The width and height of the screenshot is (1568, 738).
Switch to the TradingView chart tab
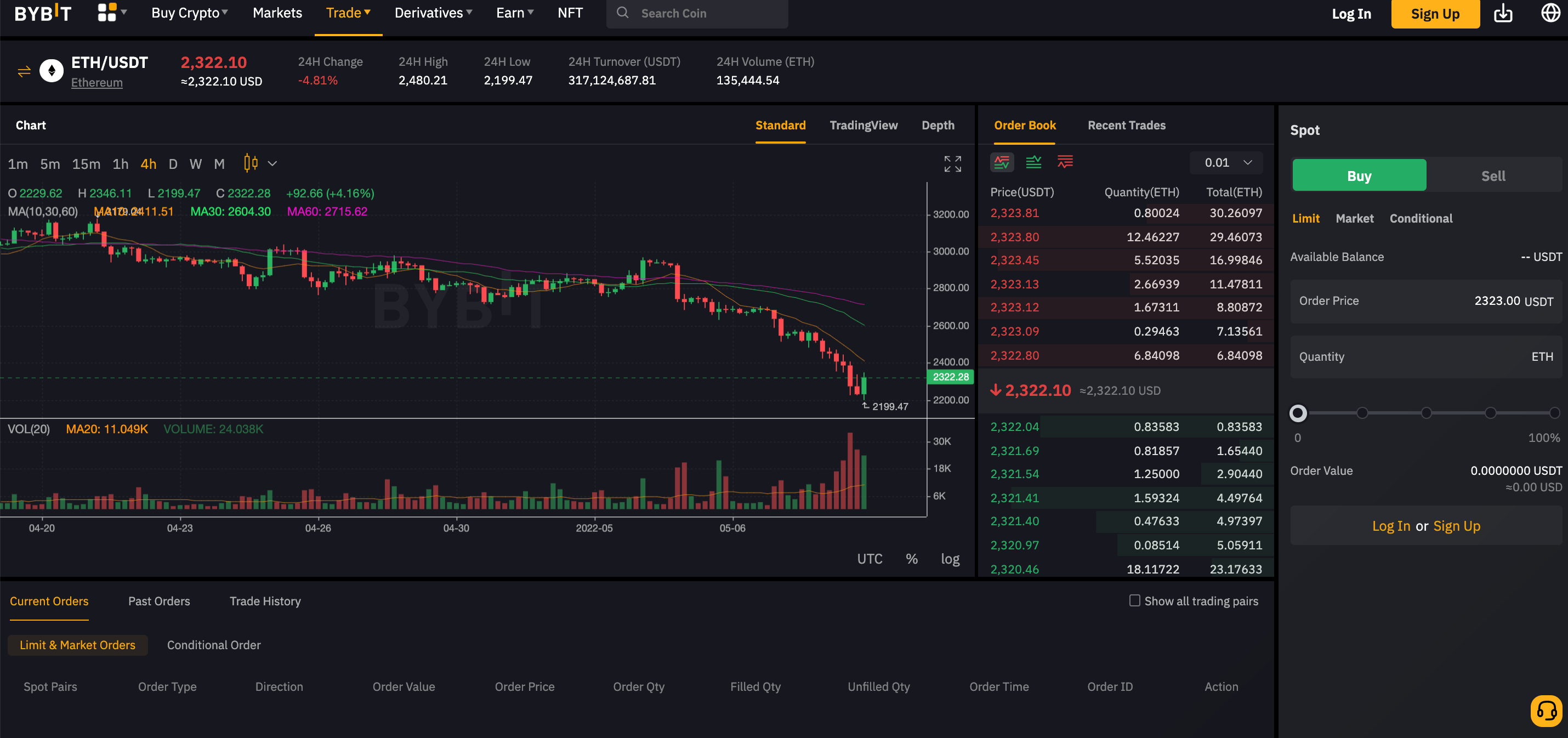tap(863, 125)
